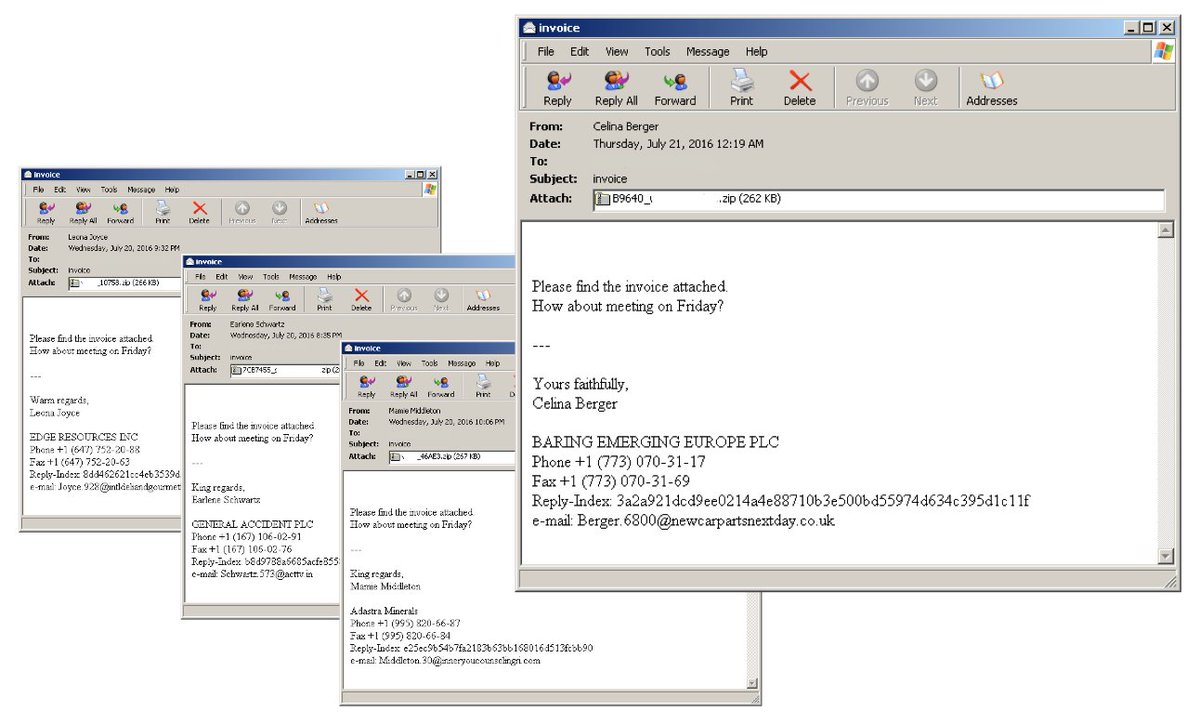Click Reply icon in Celina Berger email
Screen dimensions: 1200x724
(557, 87)
